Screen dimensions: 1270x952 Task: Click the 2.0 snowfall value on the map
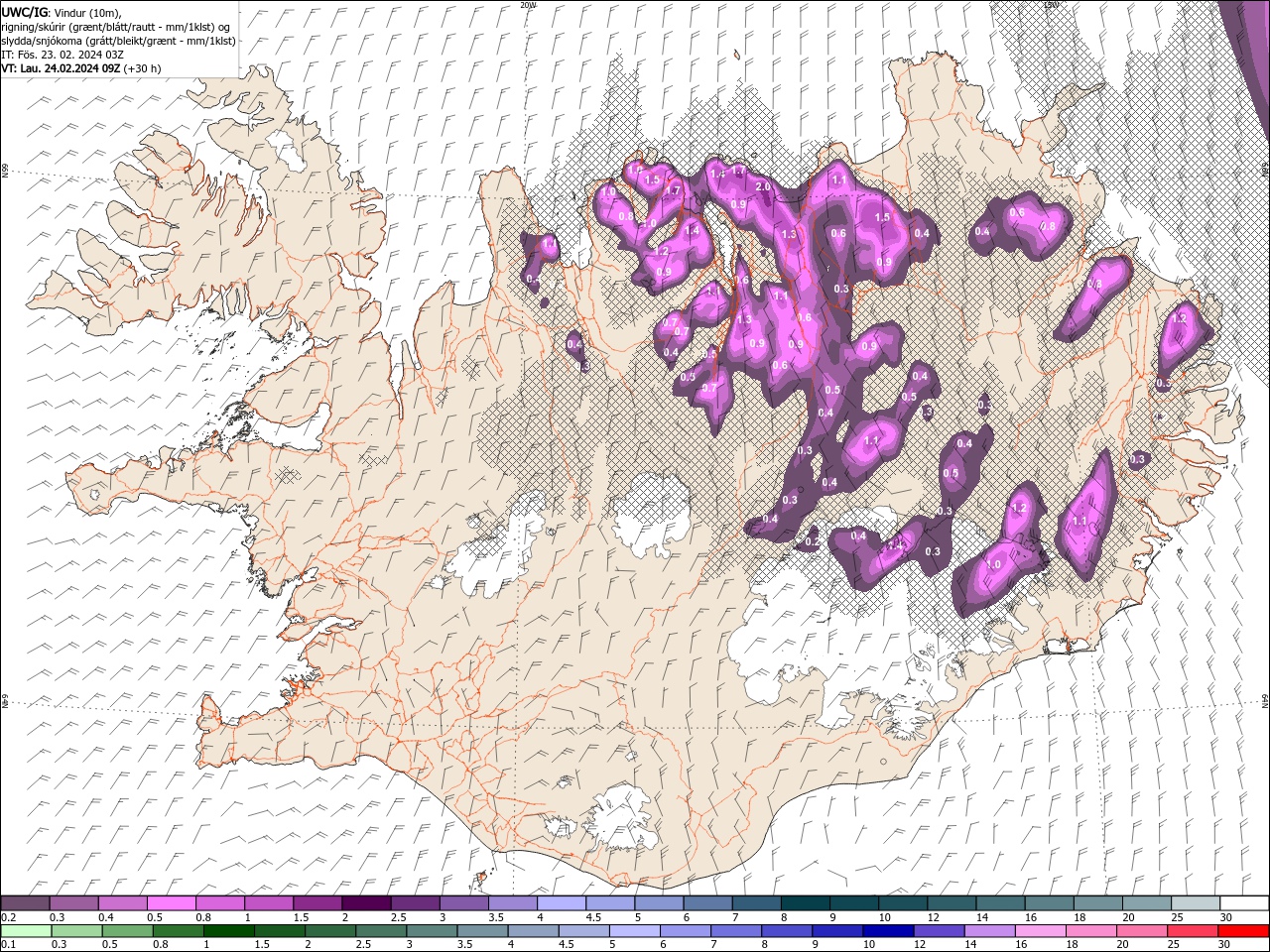[763, 186]
